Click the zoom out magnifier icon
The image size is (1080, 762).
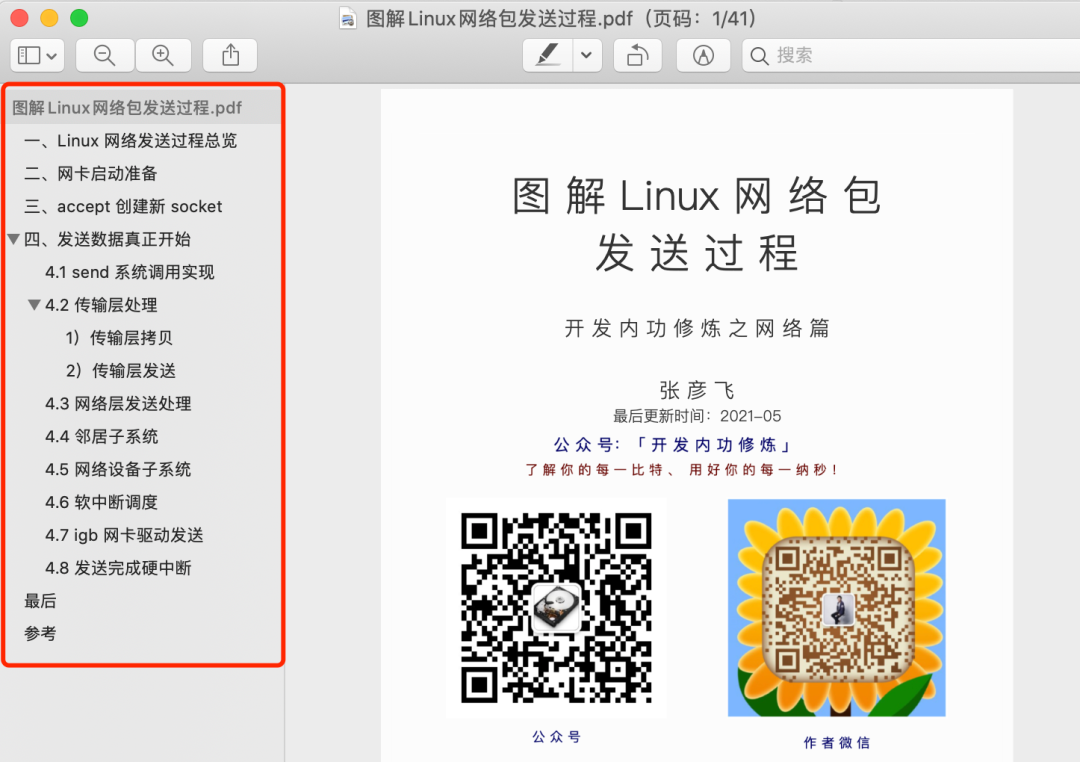click(105, 55)
